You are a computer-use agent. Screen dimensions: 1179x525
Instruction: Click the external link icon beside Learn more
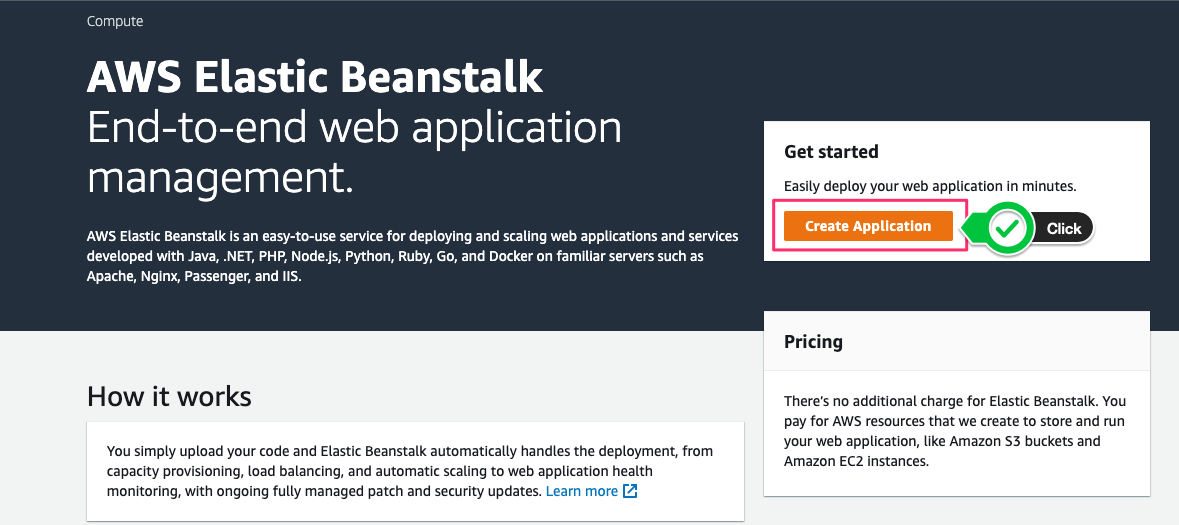pyautogui.click(x=630, y=491)
